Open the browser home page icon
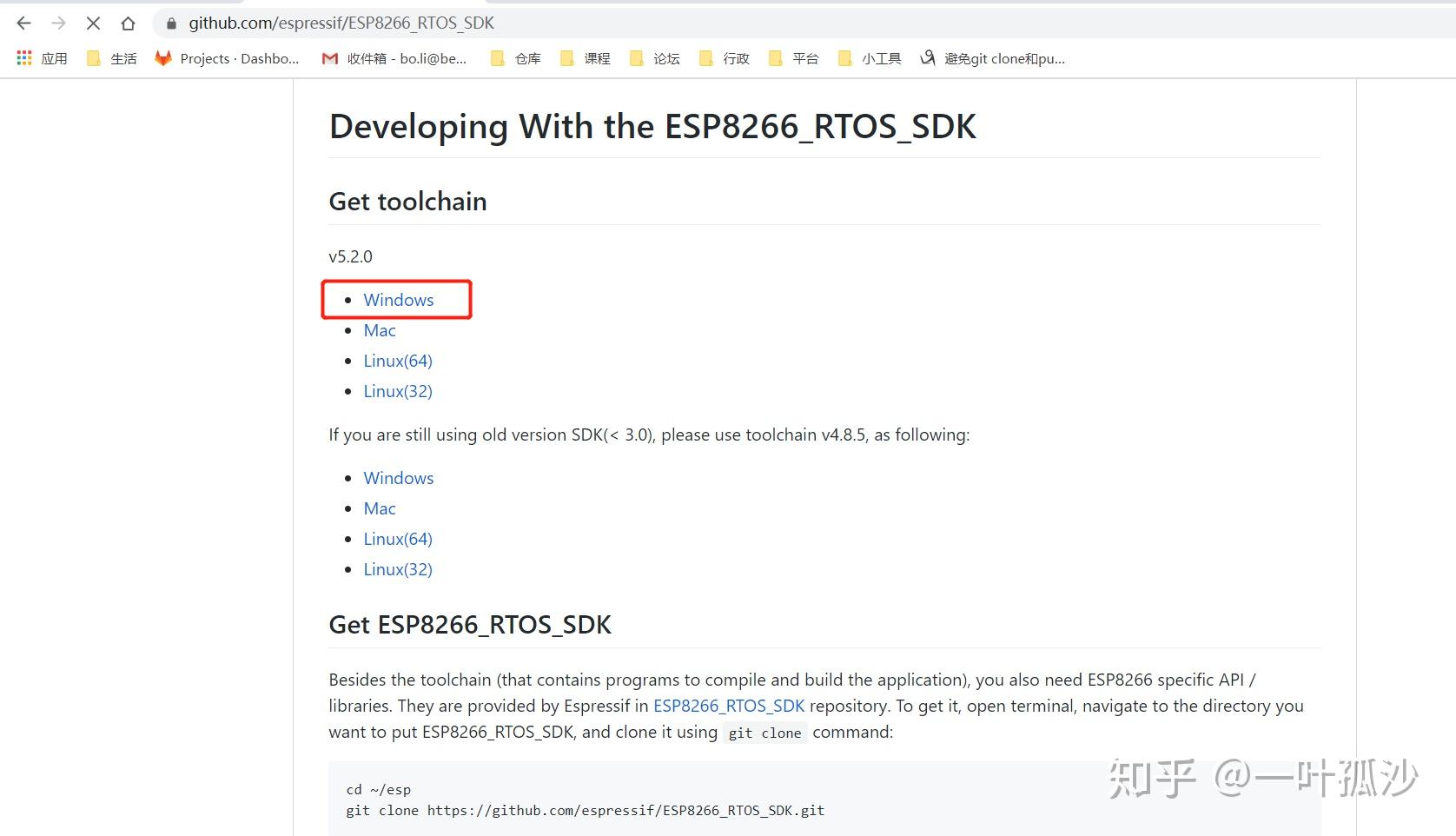Image resolution: width=1456 pixels, height=836 pixels. [129, 23]
